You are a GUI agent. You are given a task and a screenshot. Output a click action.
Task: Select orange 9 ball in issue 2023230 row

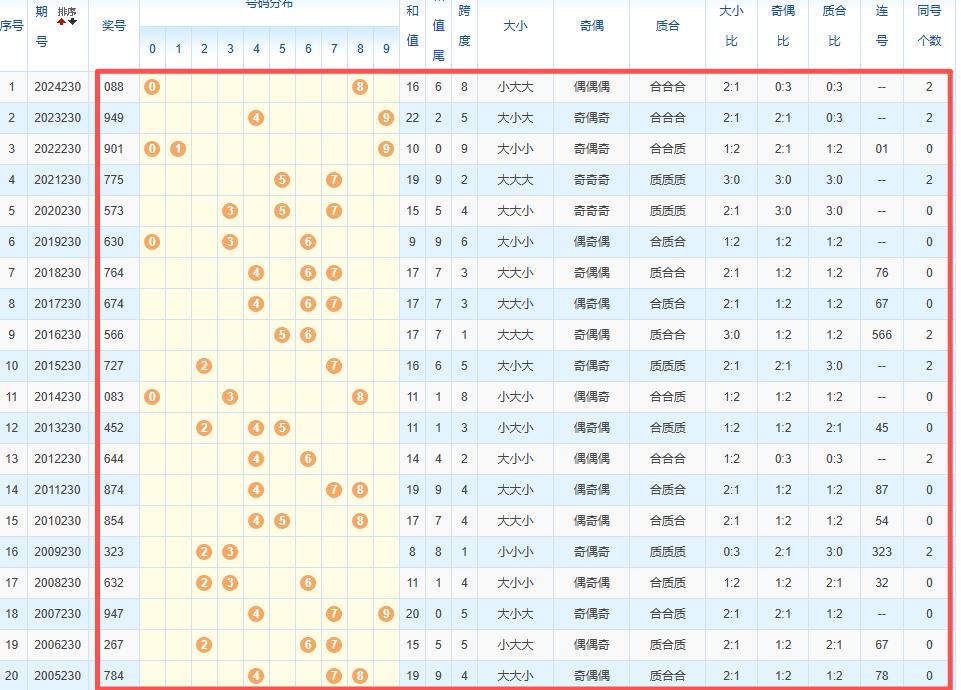(x=386, y=118)
